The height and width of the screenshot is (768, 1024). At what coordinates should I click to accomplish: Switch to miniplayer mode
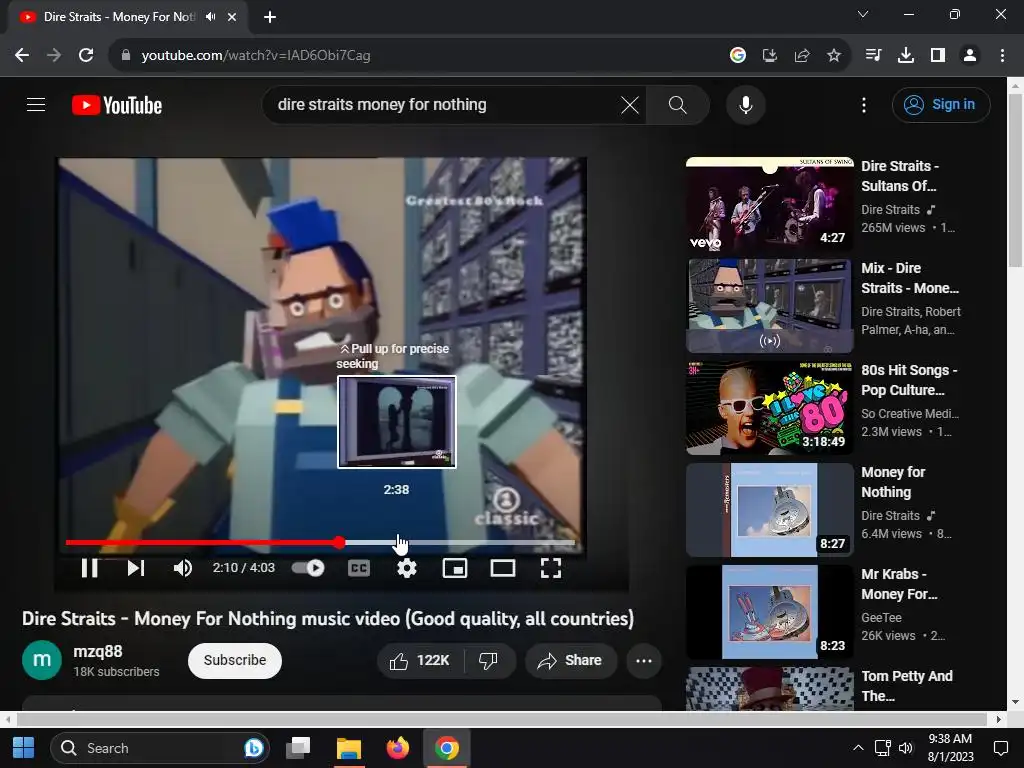[455, 568]
